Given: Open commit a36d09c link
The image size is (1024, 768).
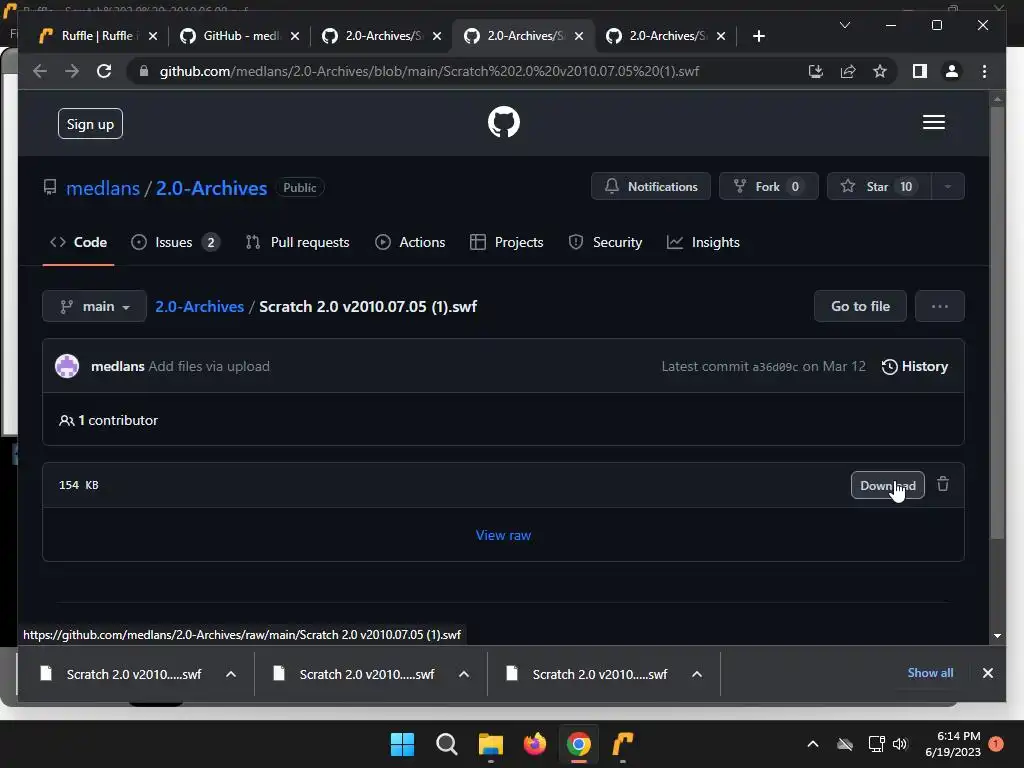Looking at the screenshot, I should 775,367.
